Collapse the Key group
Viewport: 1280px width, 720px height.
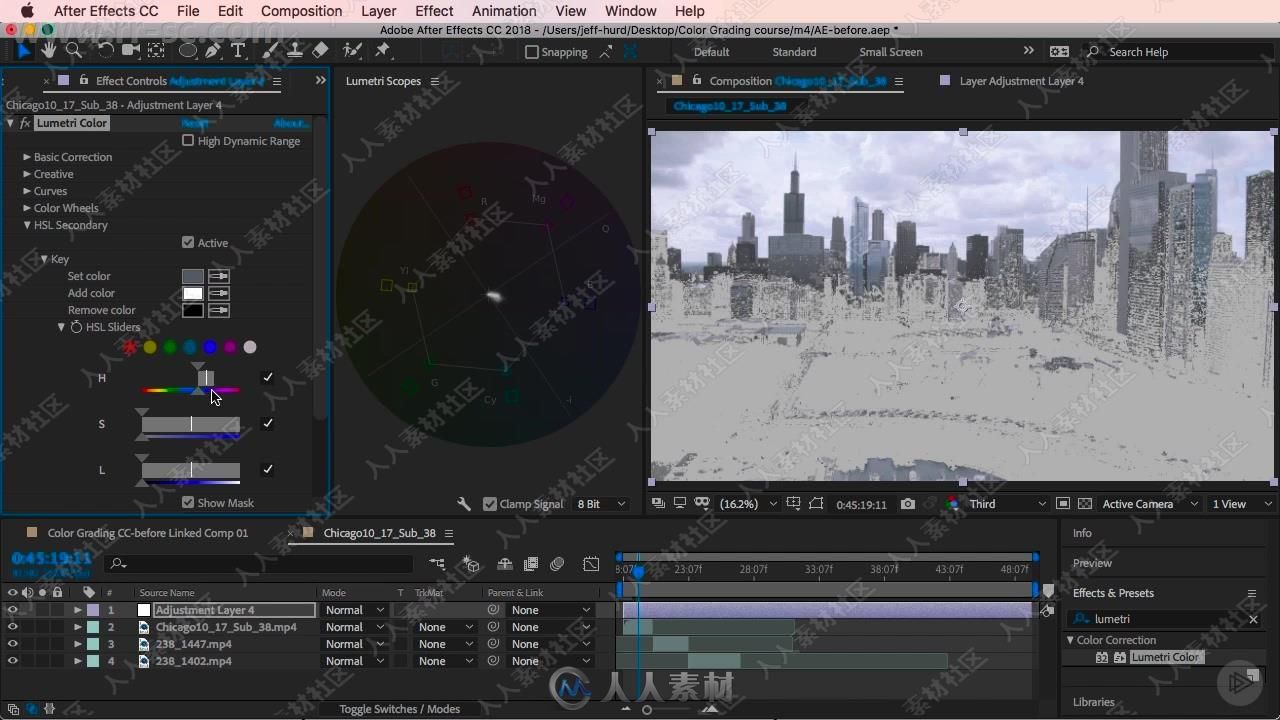[x=44, y=259]
